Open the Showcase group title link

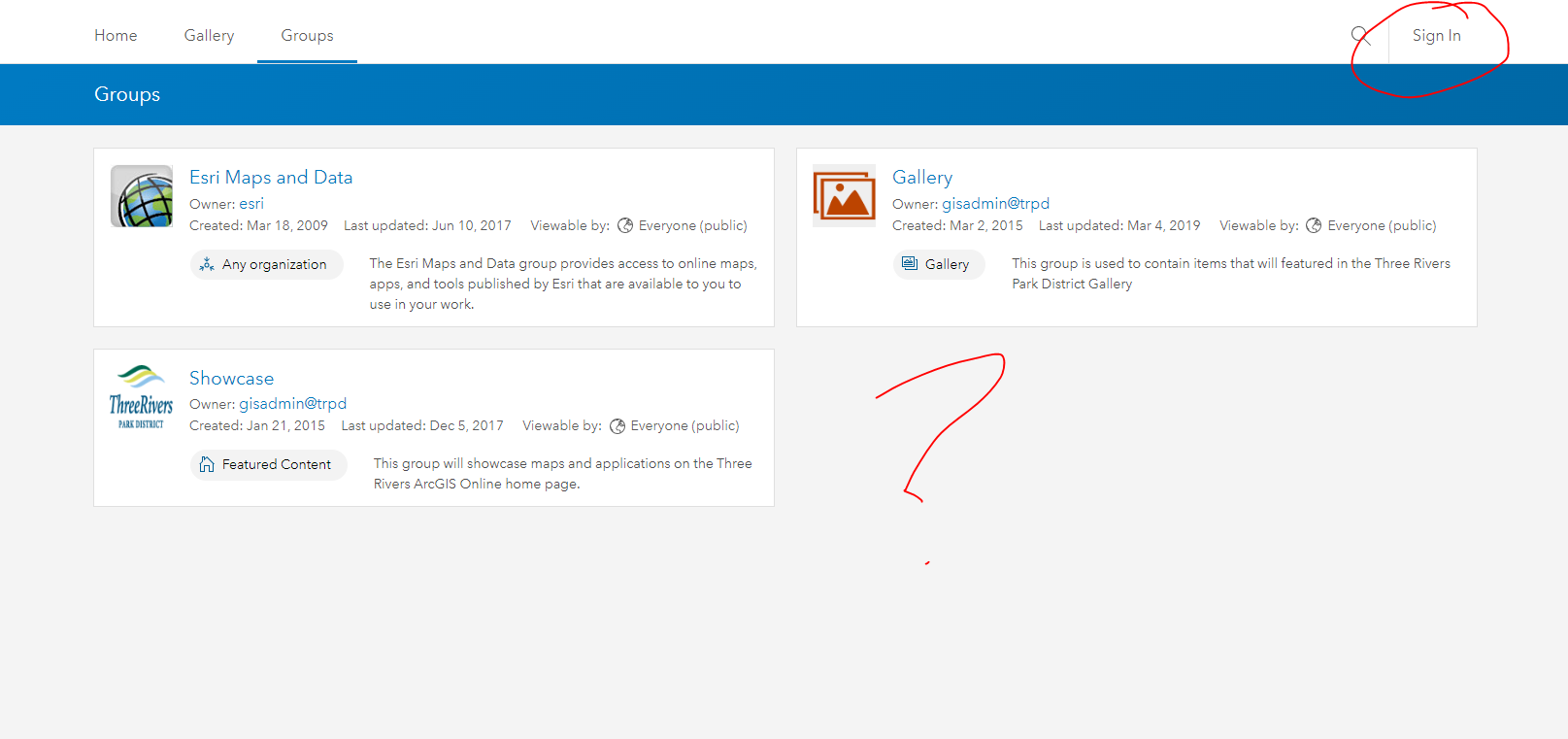point(232,378)
